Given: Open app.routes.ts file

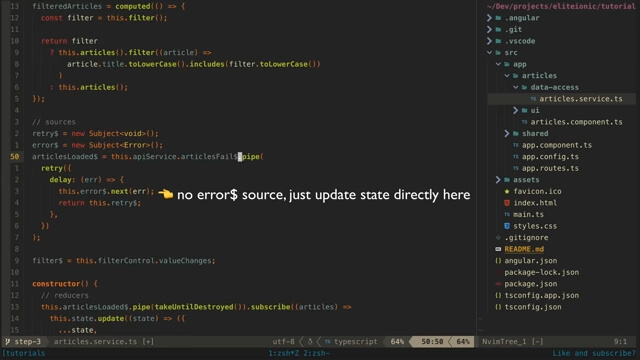Looking at the screenshot, I should (x=550, y=168).
